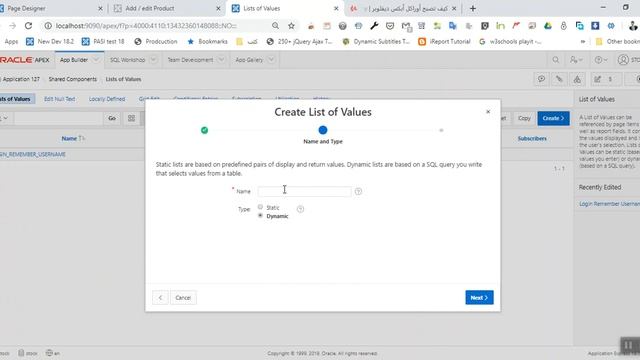Image resolution: width=640 pixels, height=360 pixels.
Task: Open the PASI test 18 bookmark
Action: pyautogui.click(x=103, y=42)
